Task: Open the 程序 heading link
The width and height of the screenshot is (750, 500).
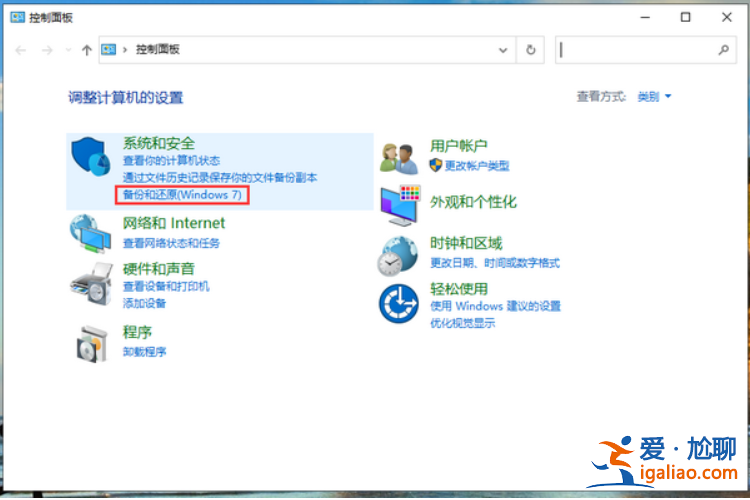Action: 137,332
